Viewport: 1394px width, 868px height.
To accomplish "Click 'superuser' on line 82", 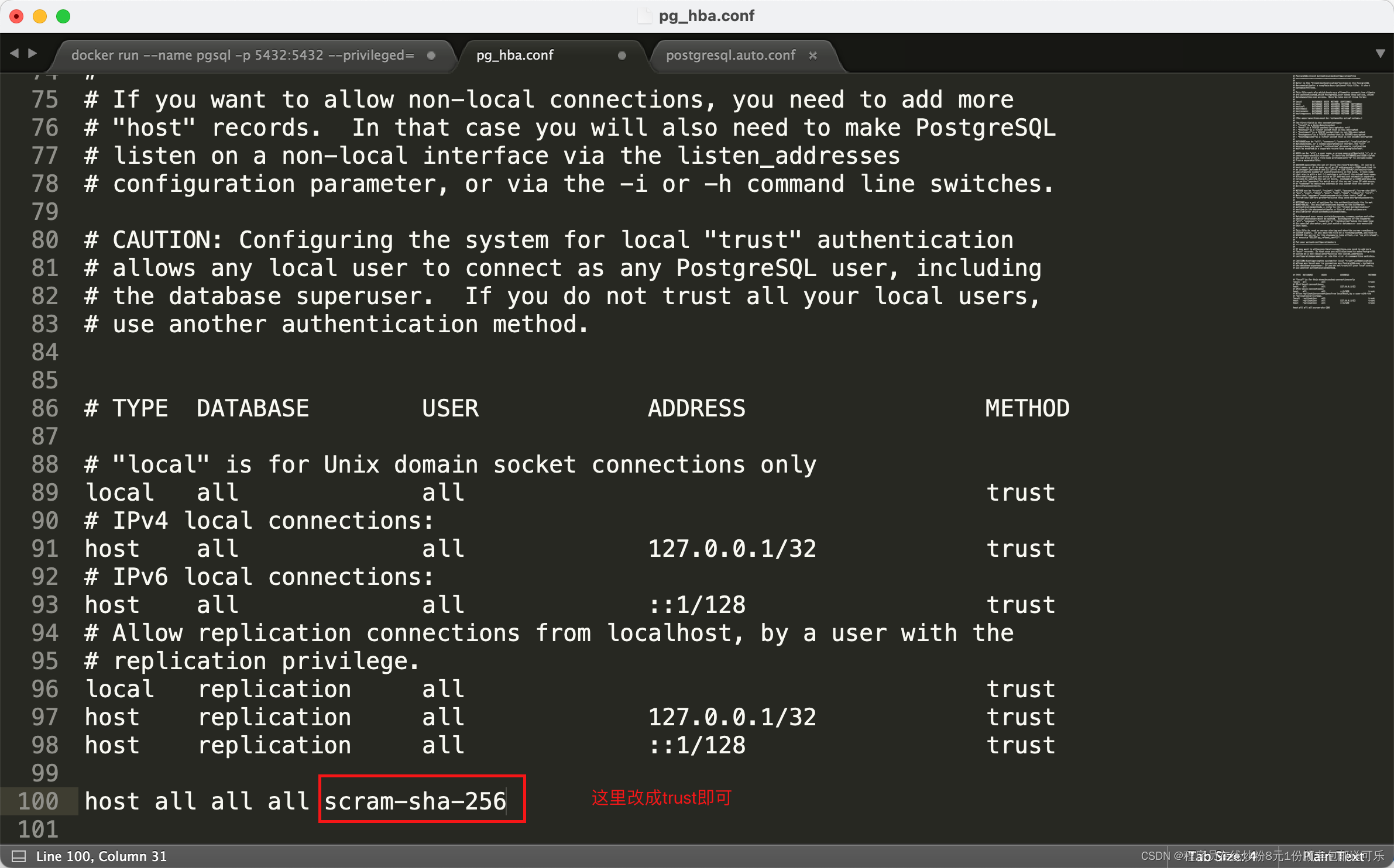I will 359,296.
